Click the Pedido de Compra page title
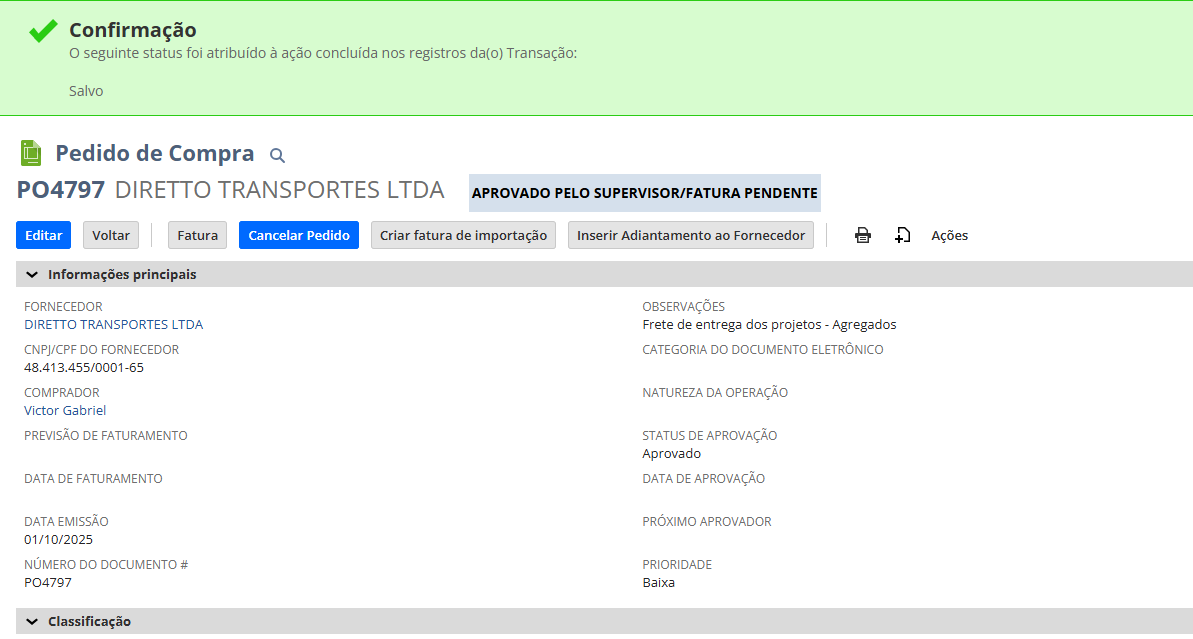This screenshot has height=639, width=1193. pyautogui.click(x=155, y=154)
